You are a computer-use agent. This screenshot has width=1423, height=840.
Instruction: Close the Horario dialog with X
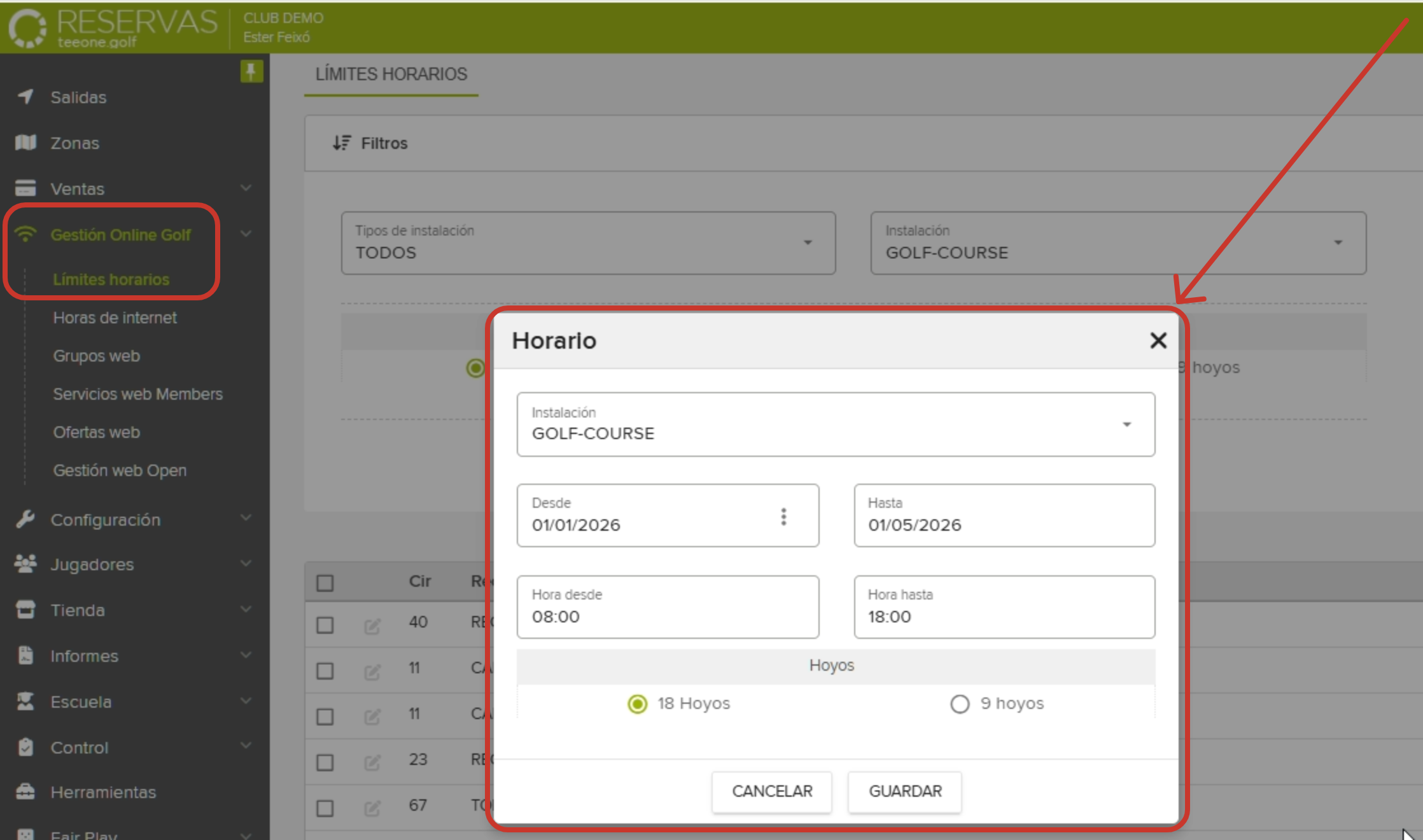pos(1158,340)
